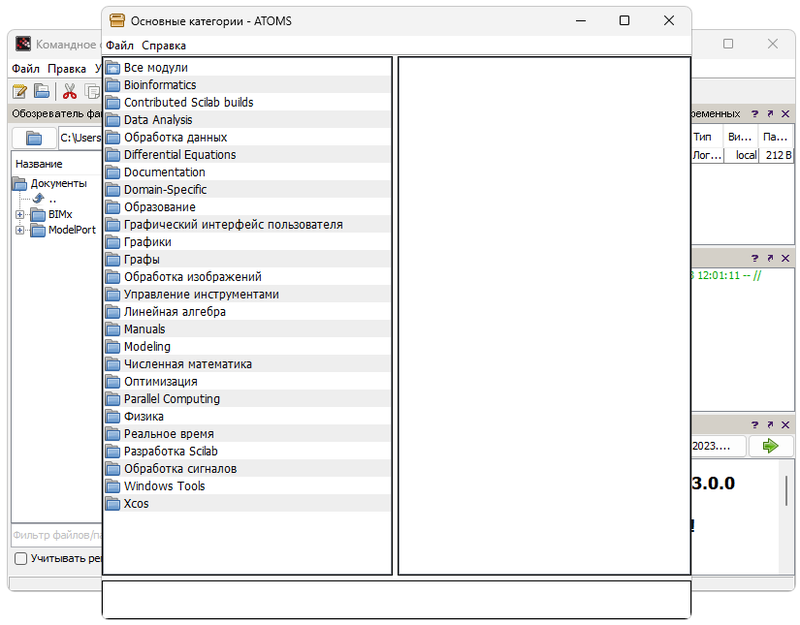Open Справка menu in ATOMS window
Screen dimensions: 800x625
[x=163, y=45]
